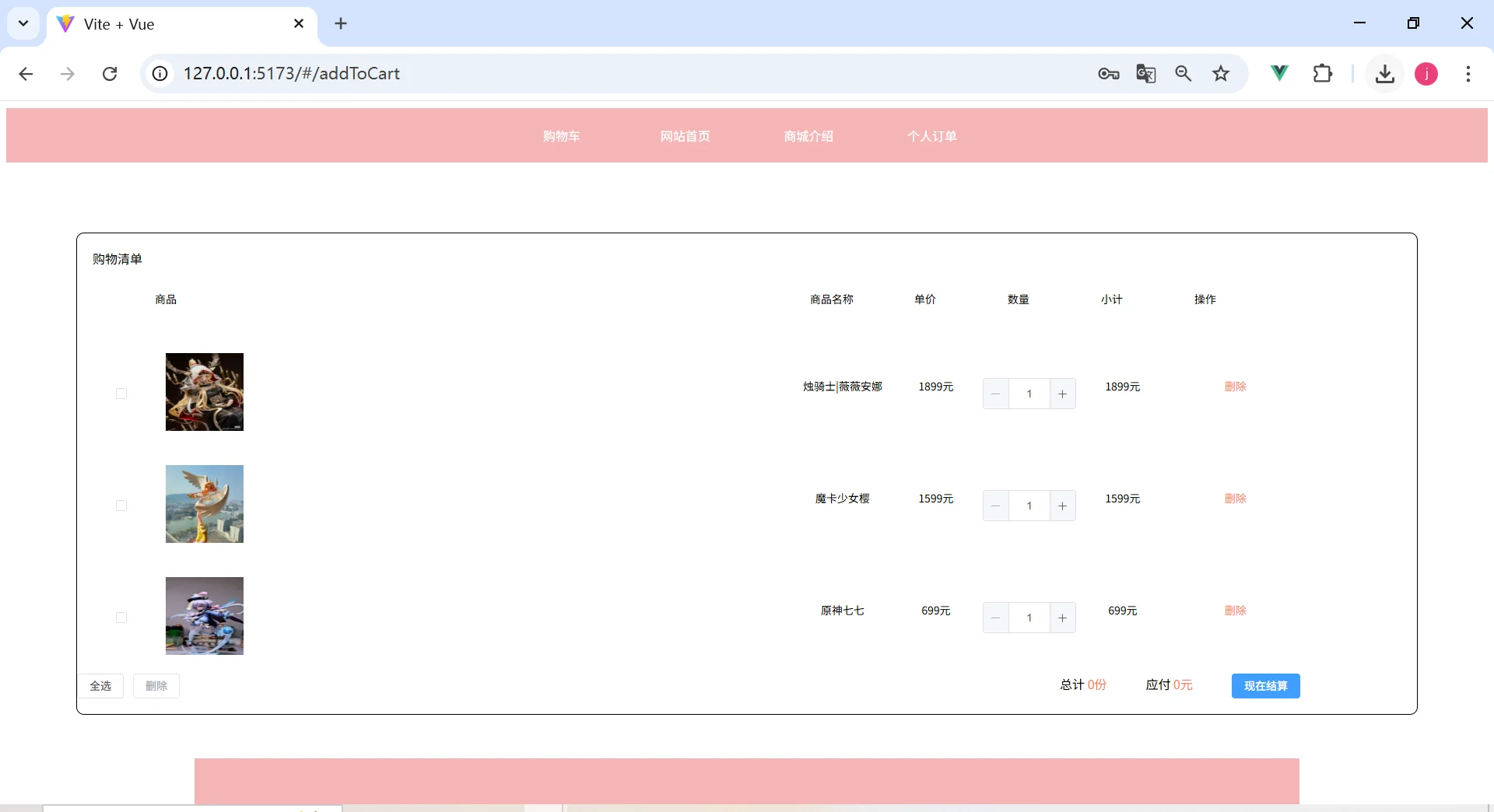Click the 单价 column header
Screen dimensions: 1494x812
925,299
